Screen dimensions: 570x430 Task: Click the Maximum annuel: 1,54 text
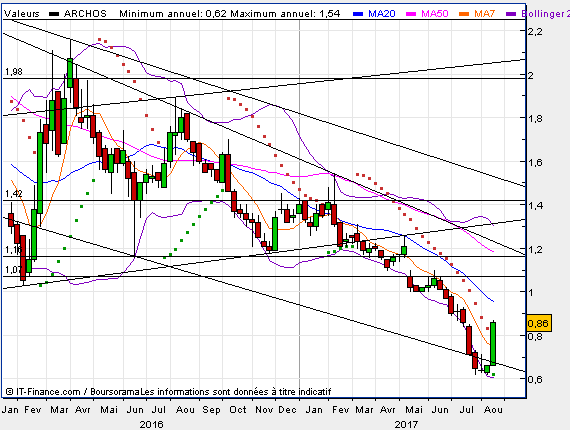(285, 14)
